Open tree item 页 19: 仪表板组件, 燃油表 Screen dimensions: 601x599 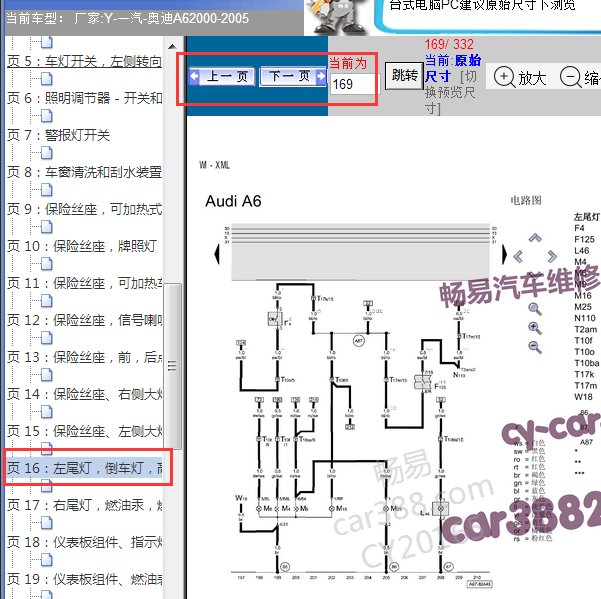coord(84,579)
